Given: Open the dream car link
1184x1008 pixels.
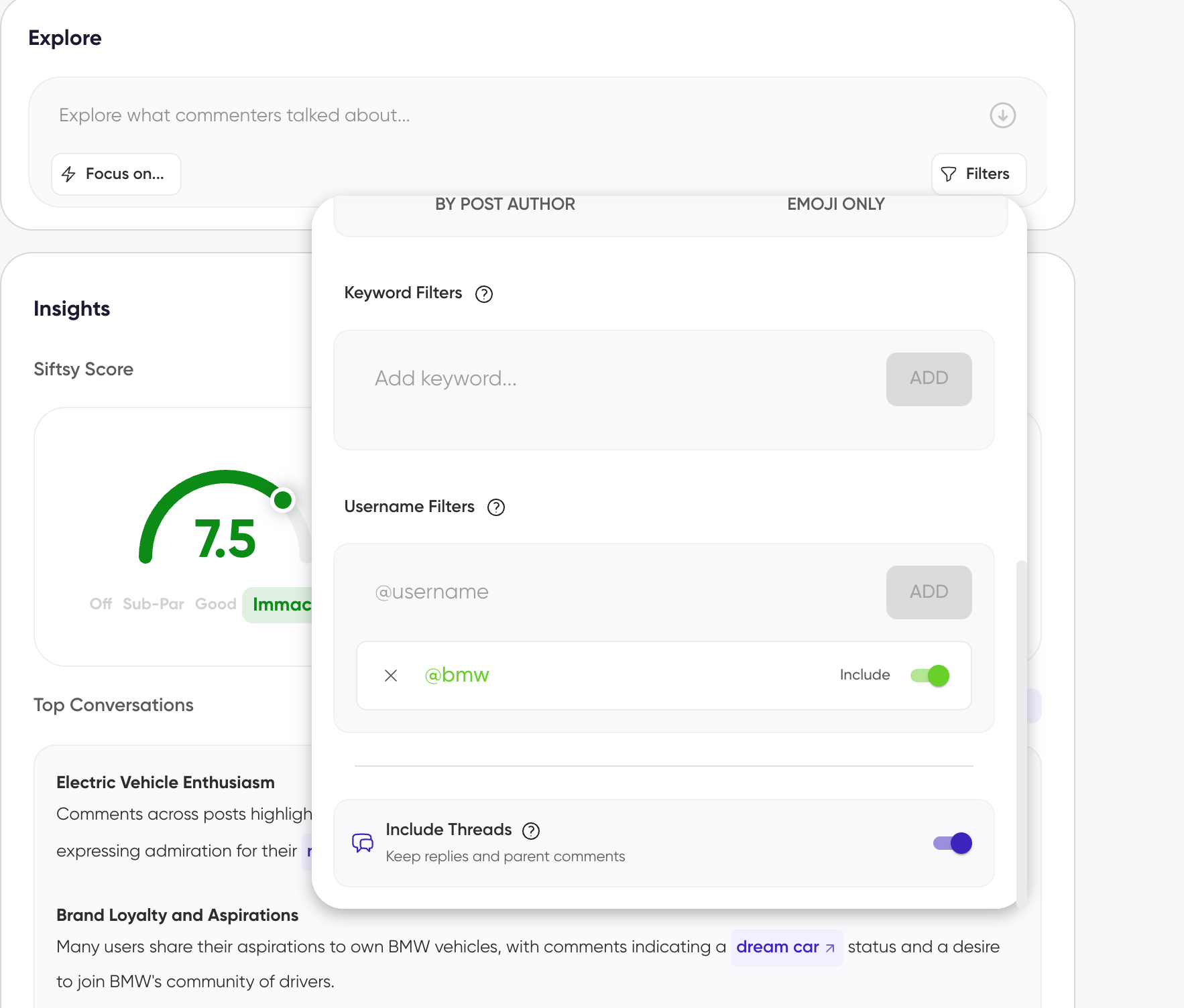Looking at the screenshot, I should pos(786,947).
